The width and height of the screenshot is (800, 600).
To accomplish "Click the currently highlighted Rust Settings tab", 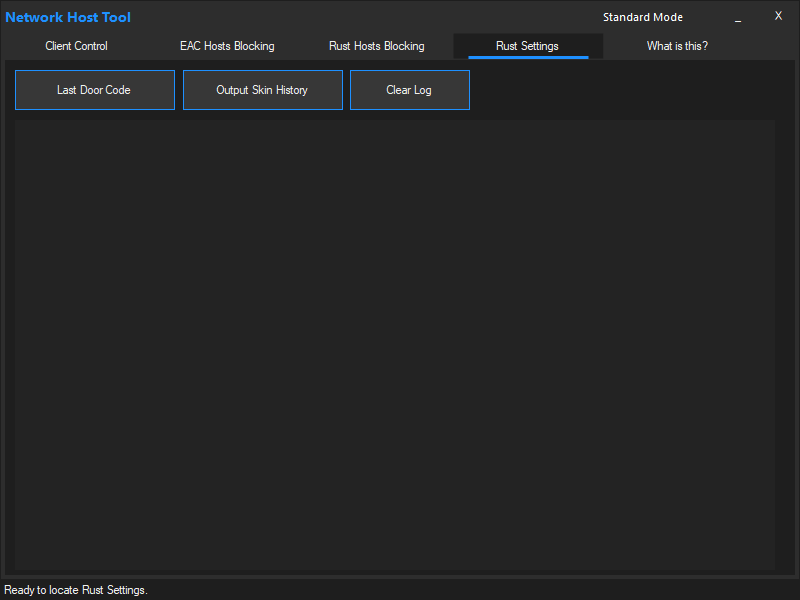I will click(x=526, y=46).
